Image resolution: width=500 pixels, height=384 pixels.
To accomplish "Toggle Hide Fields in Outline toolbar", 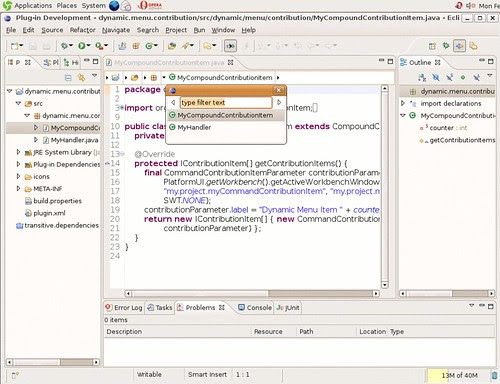I will 436,78.
